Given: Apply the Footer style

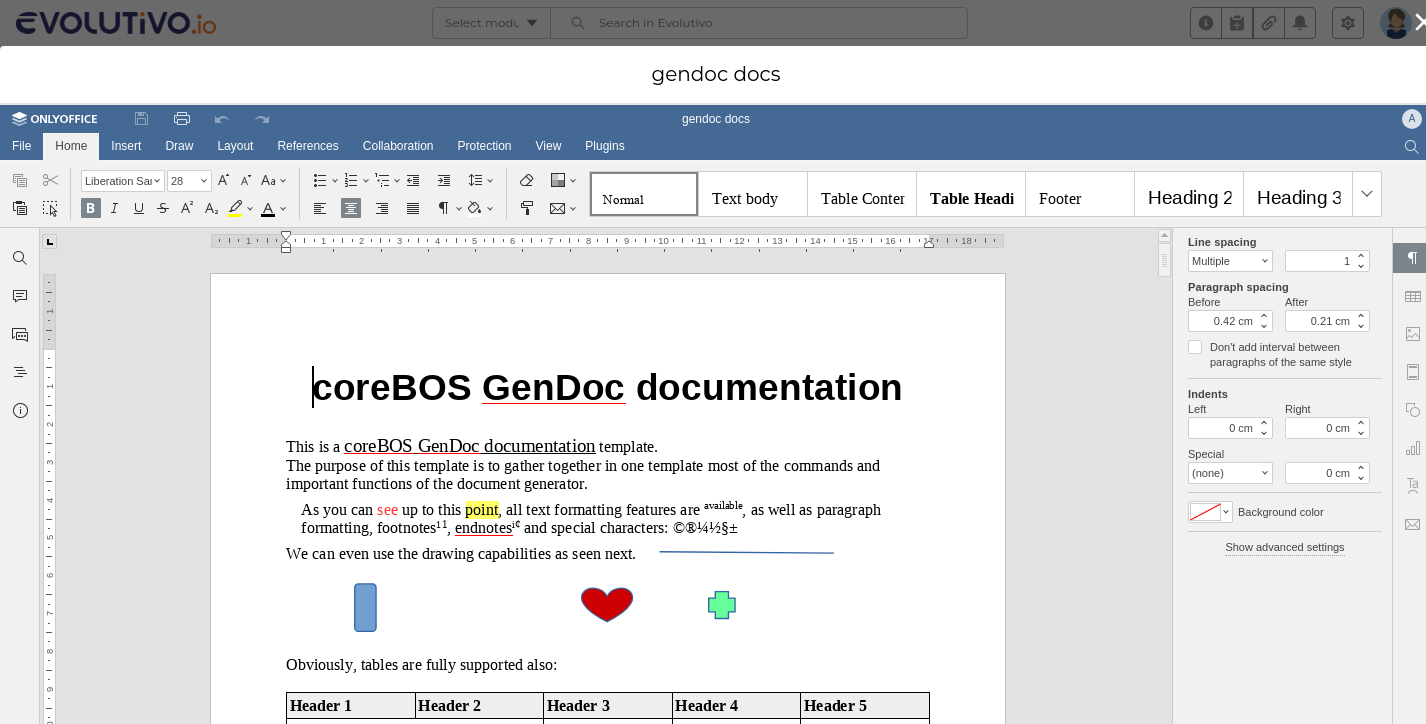Looking at the screenshot, I should (x=1080, y=194).
